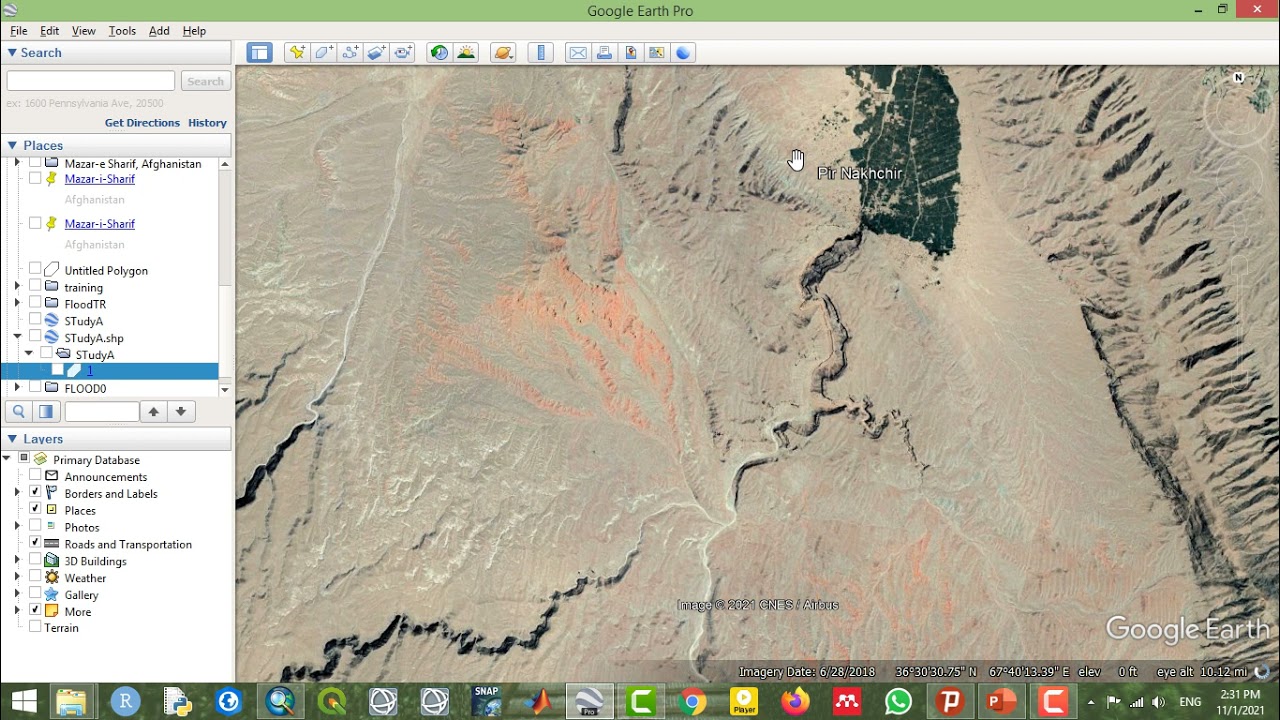Collapse the Layers panel

[x=12, y=439]
